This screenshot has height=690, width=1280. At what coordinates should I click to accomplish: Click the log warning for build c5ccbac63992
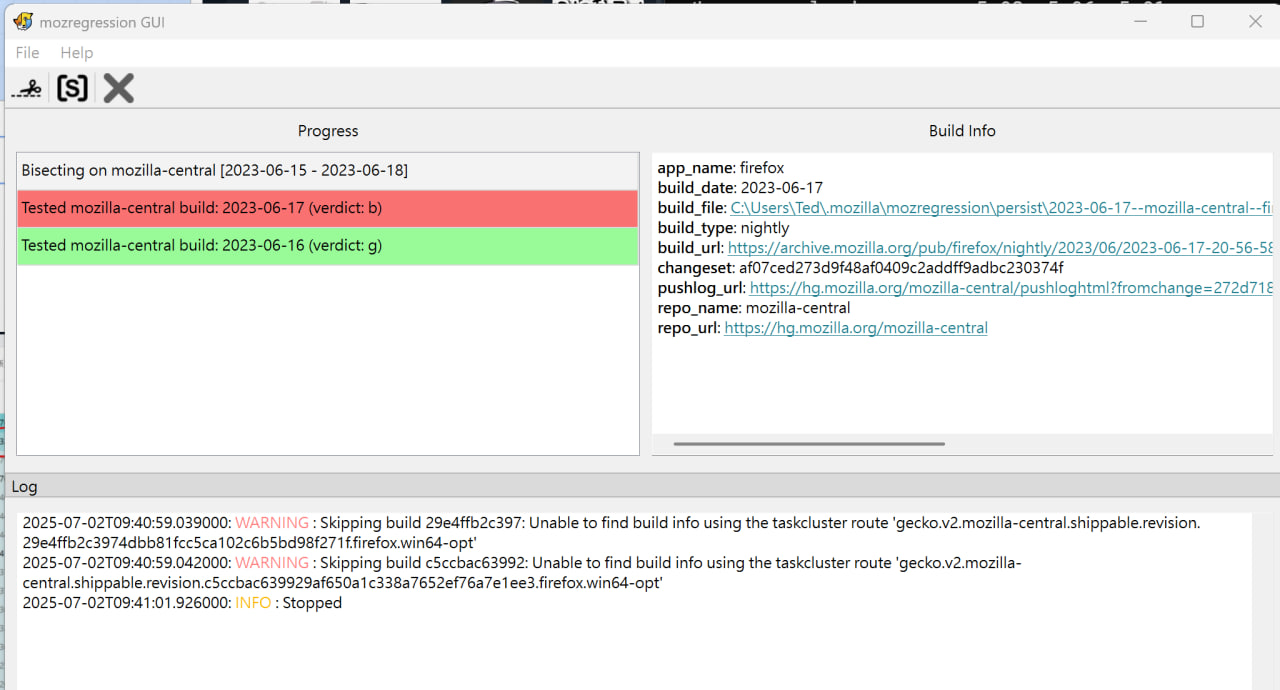point(522,572)
